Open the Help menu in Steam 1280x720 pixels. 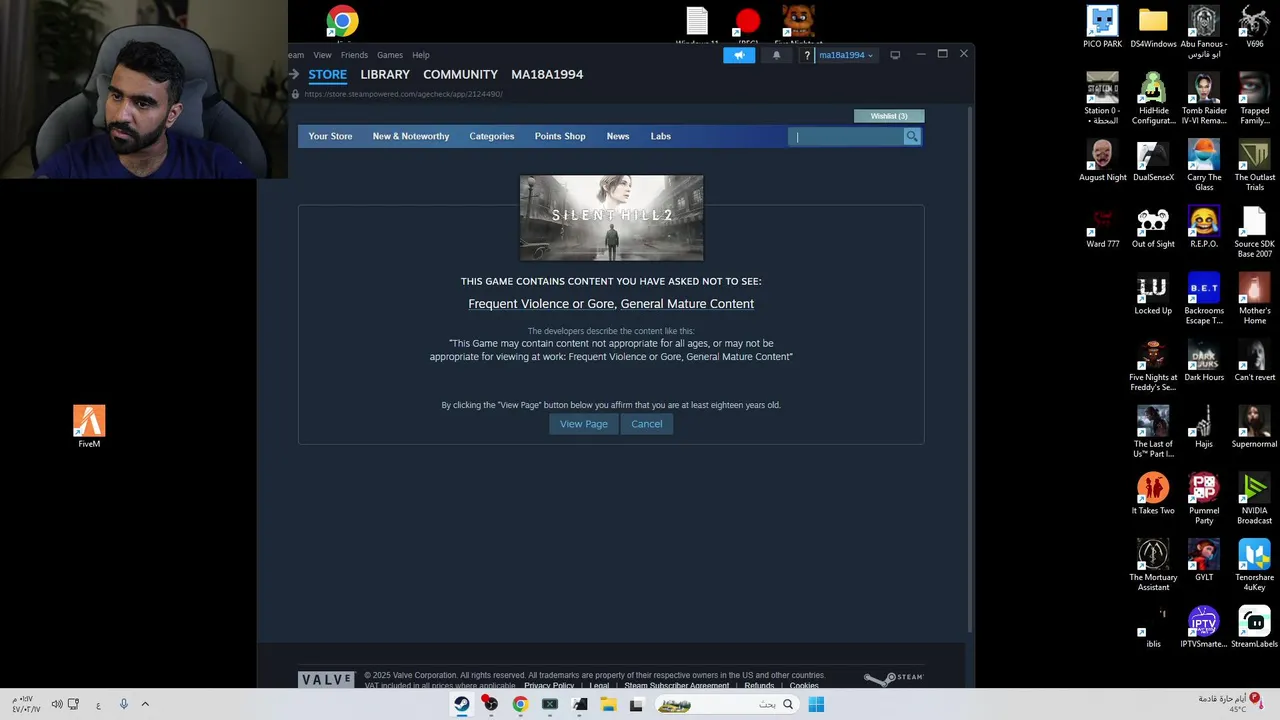421,55
